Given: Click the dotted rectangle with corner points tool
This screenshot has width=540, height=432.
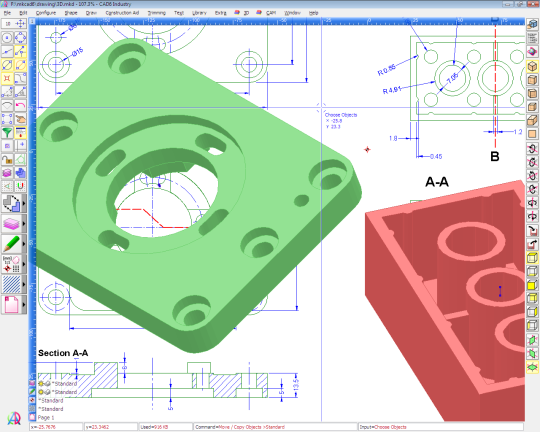Looking at the screenshot, I should tap(7, 119).
